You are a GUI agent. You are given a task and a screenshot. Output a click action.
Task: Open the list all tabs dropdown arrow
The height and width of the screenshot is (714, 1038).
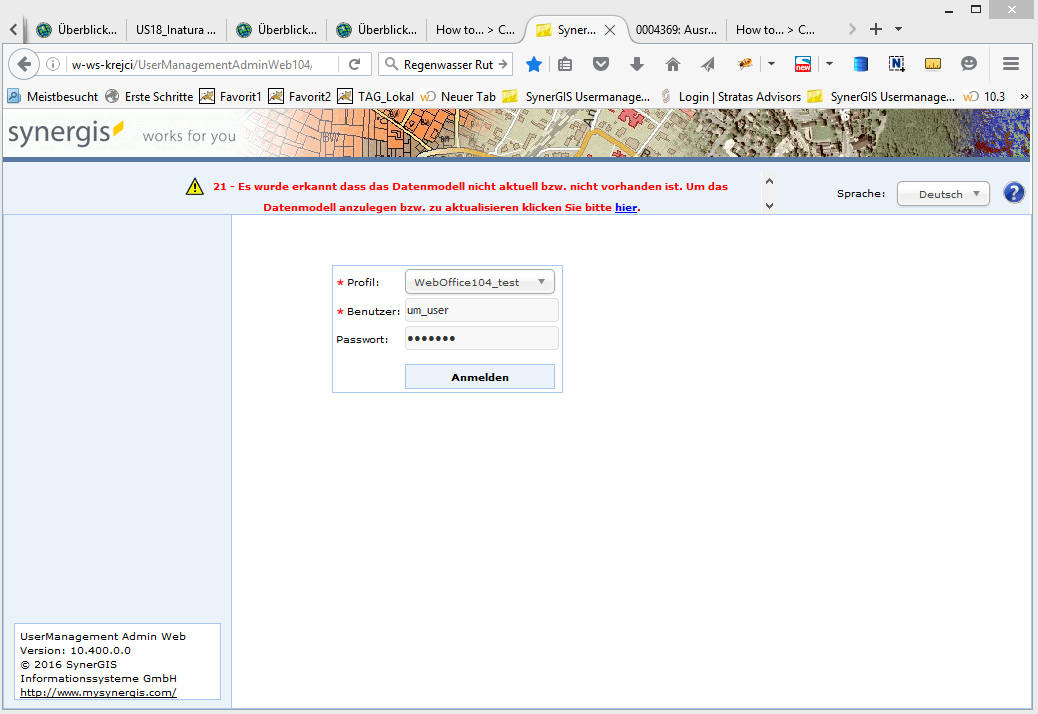(898, 29)
